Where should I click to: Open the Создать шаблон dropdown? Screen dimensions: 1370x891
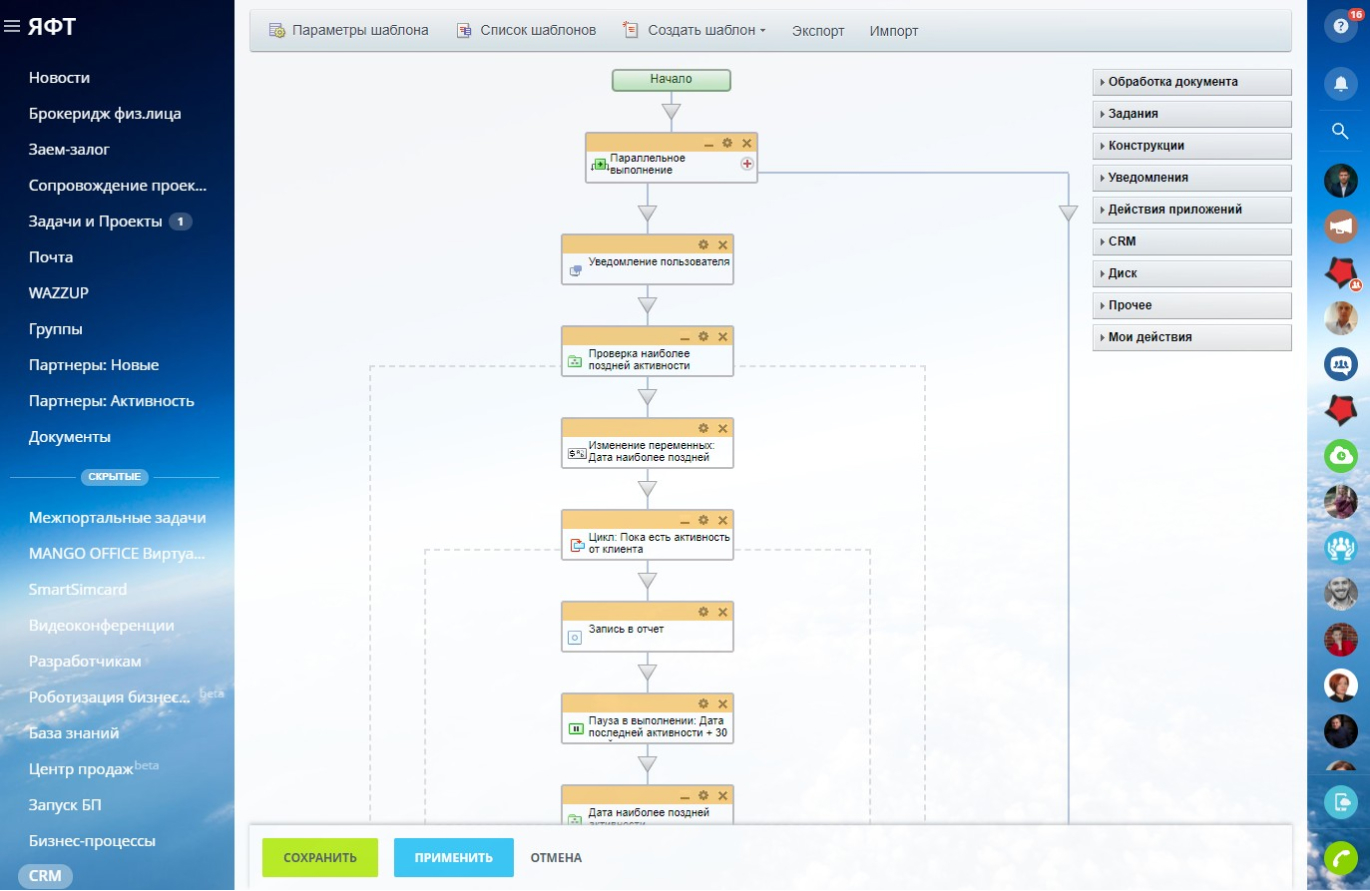pos(694,31)
